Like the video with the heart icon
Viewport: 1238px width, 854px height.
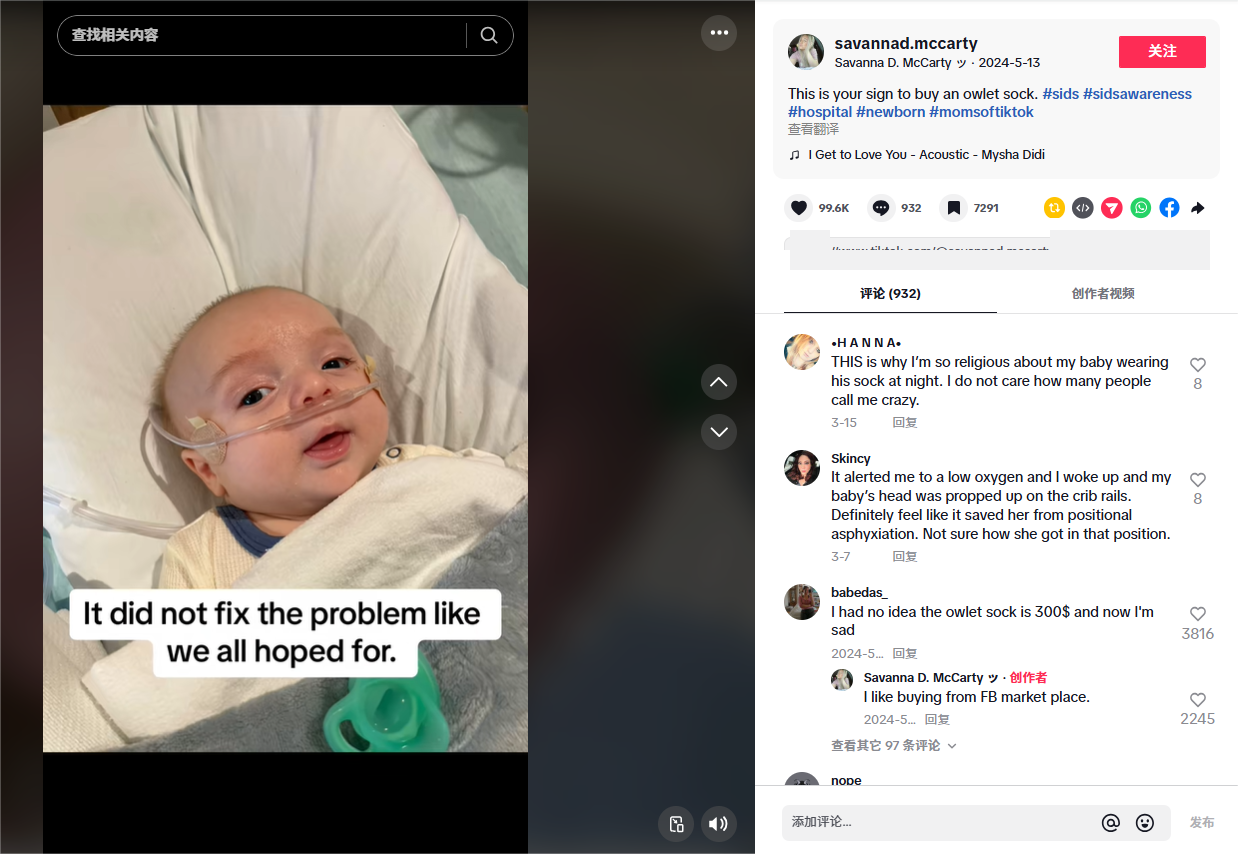798,208
